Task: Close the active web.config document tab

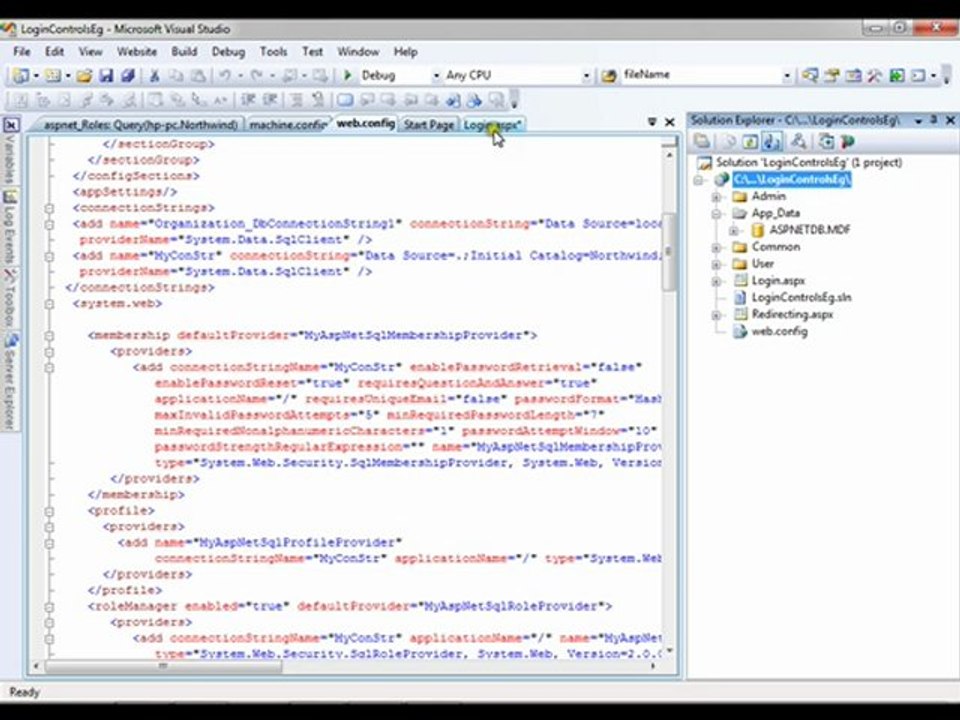Action: click(670, 122)
